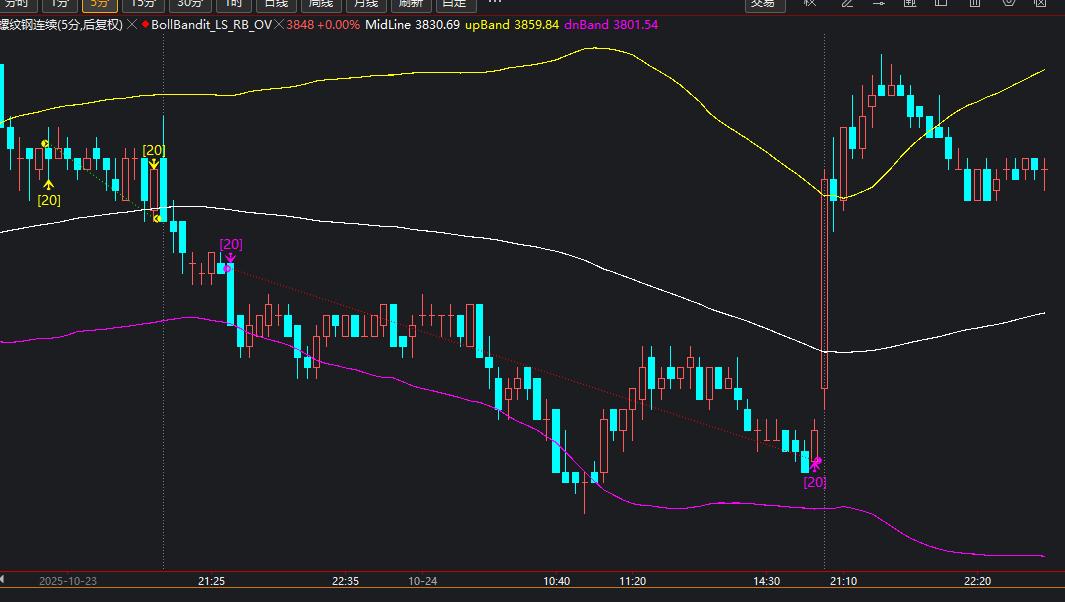This screenshot has height=602, width=1065.
Task: Remove the BollBandit_LS_RB_OV indicator with its X
Action: 278,24
